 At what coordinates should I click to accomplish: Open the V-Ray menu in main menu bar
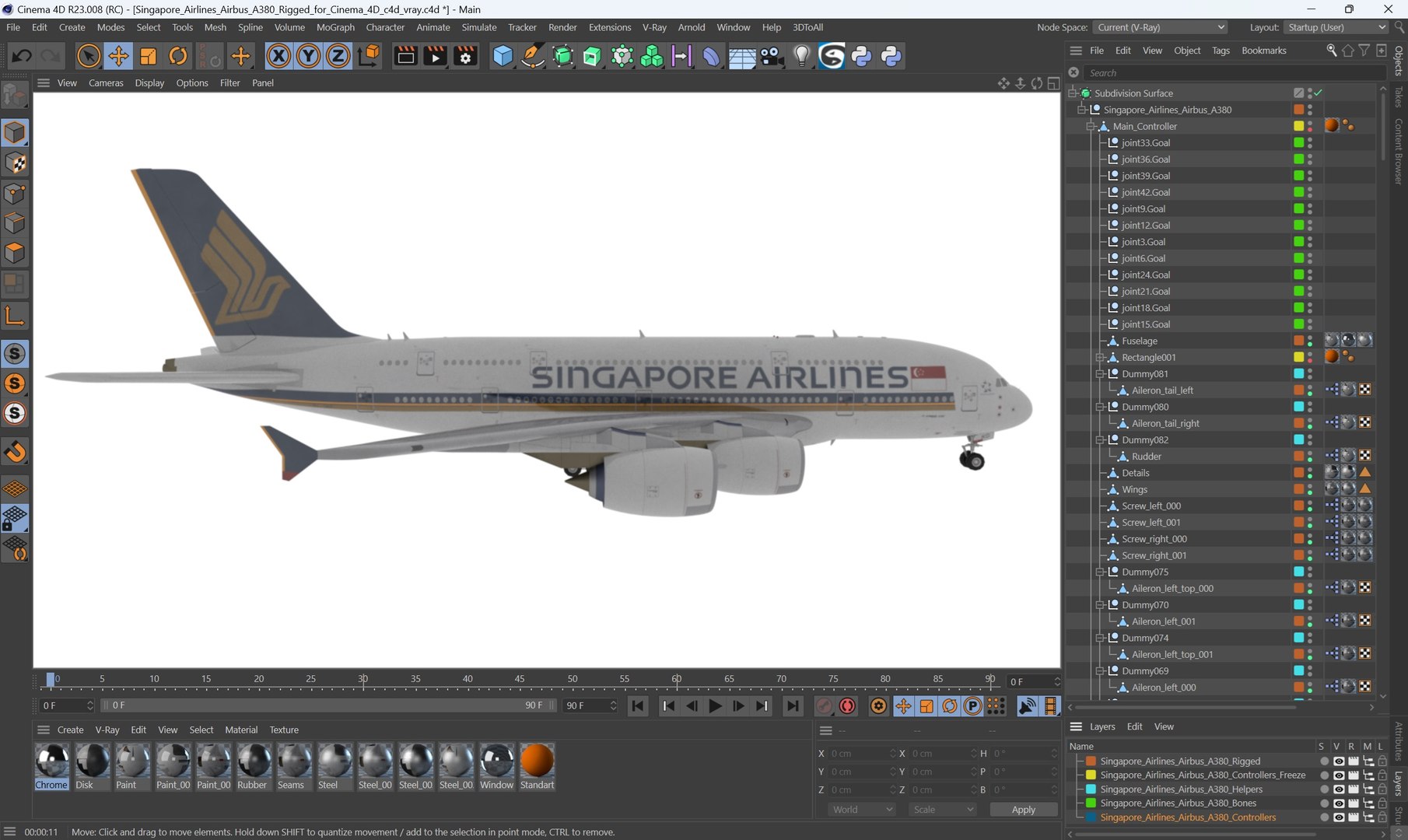(654, 27)
